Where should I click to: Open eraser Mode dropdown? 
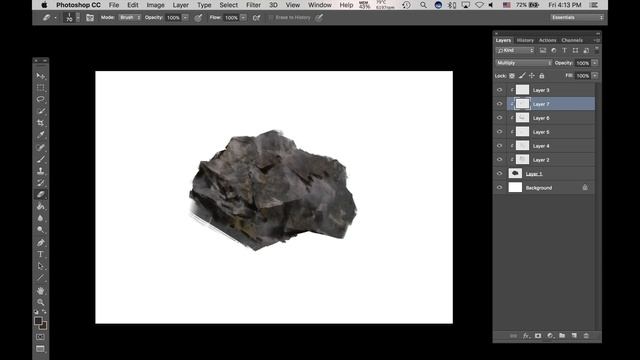(130, 18)
